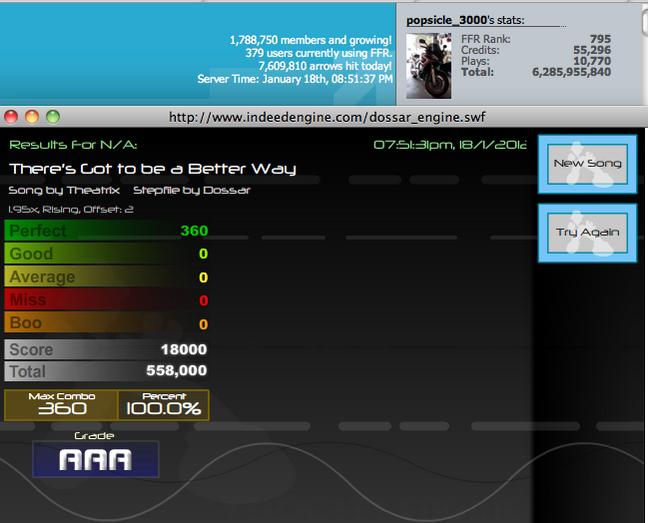Click the Total 558,000 score row

coord(107,371)
